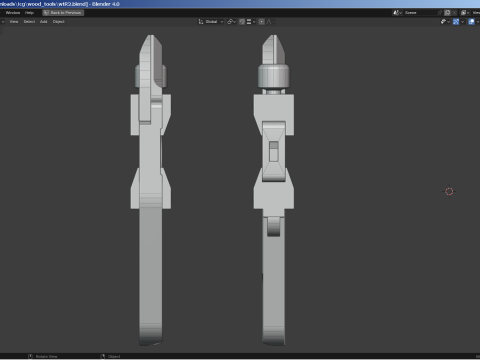
Task: Open the Window menu
Action: coord(13,13)
